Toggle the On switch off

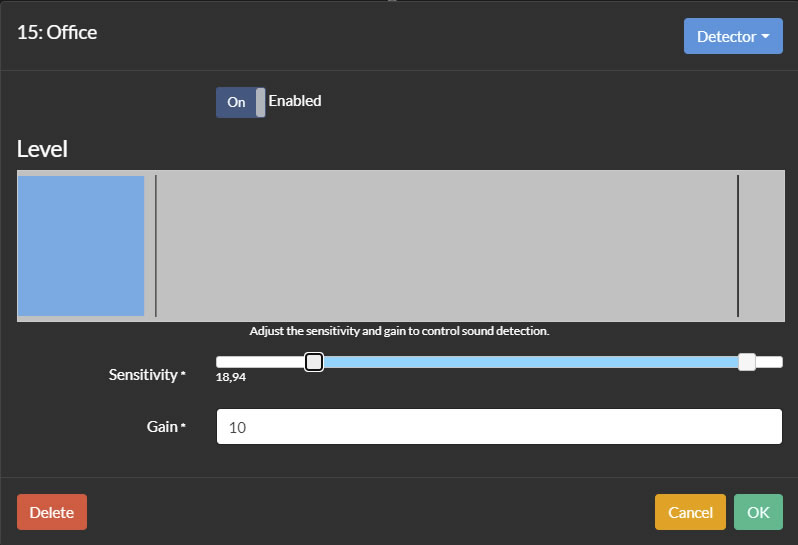tap(241, 102)
